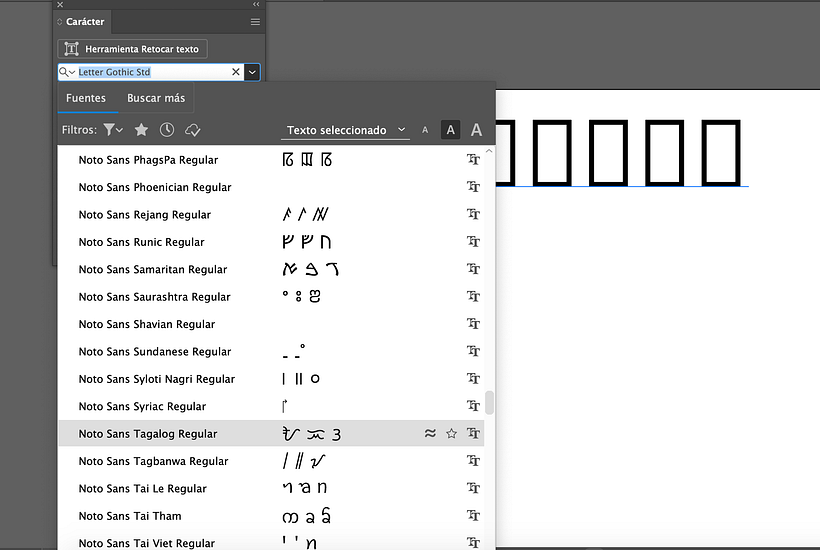Close the Carácter panel
Viewport: 820px width, 550px height.
[x=60, y=4]
